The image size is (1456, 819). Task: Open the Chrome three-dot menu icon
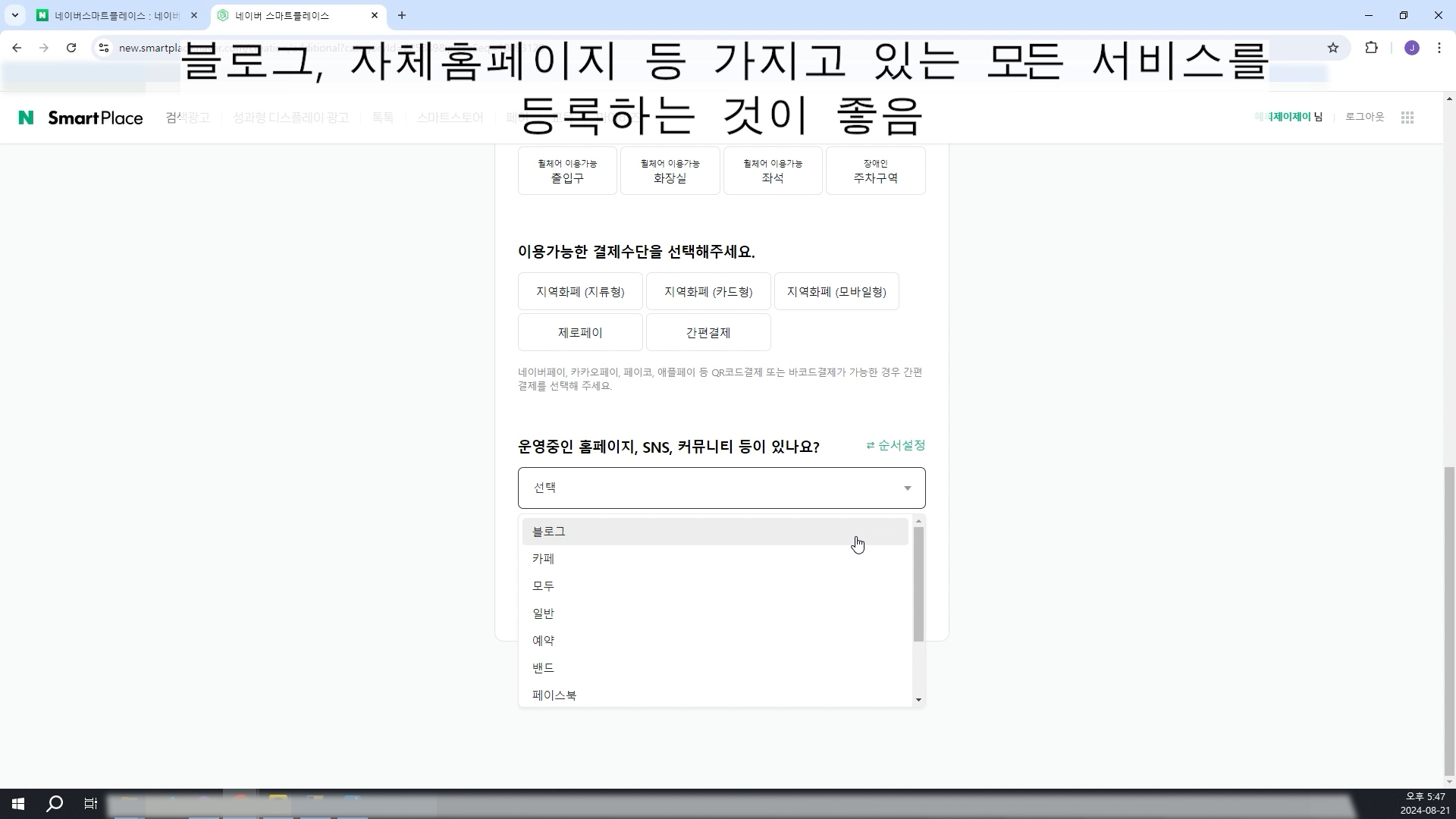[x=1439, y=48]
